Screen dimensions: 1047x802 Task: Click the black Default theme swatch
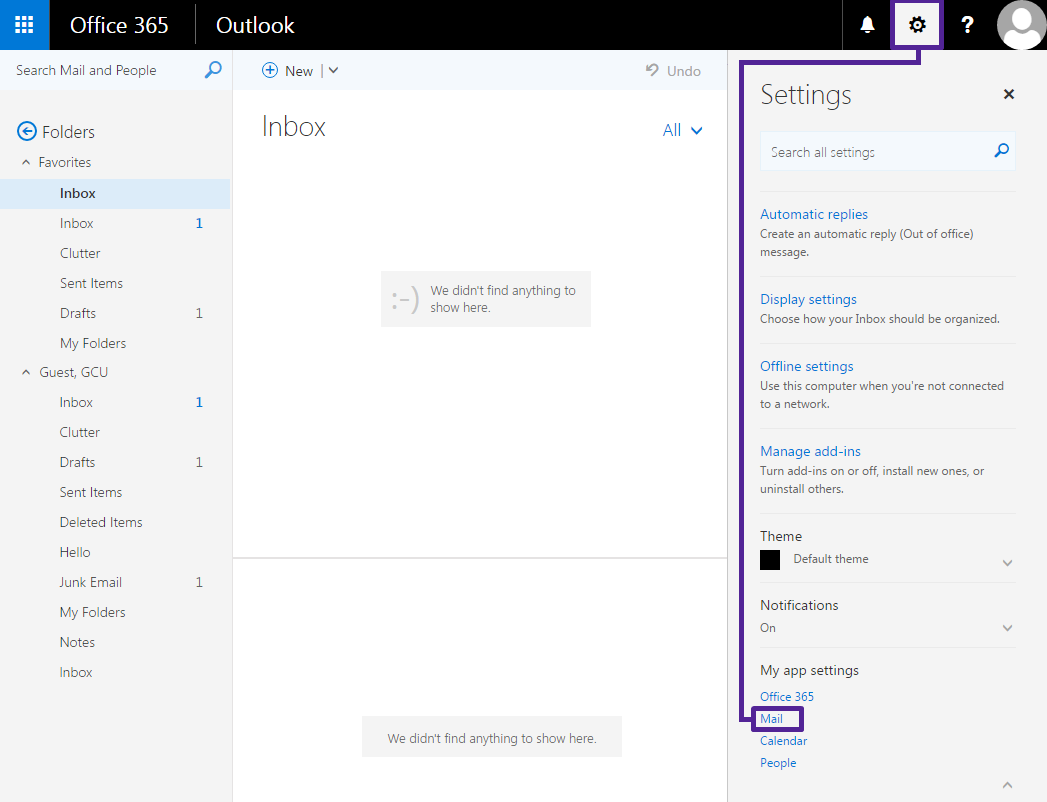click(x=770, y=560)
